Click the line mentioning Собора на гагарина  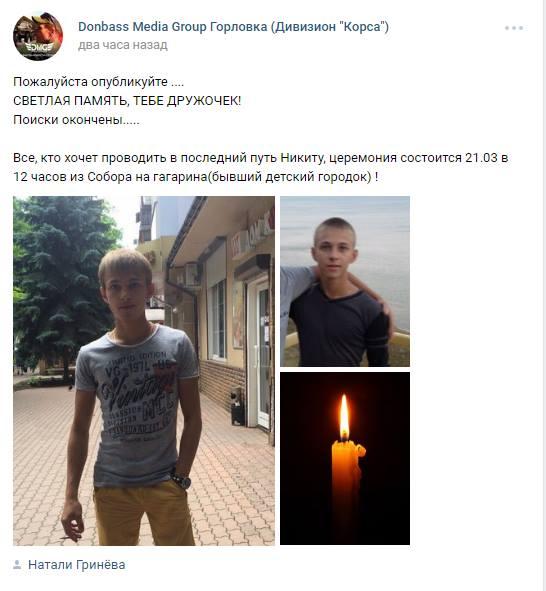pyautogui.click(x=196, y=177)
